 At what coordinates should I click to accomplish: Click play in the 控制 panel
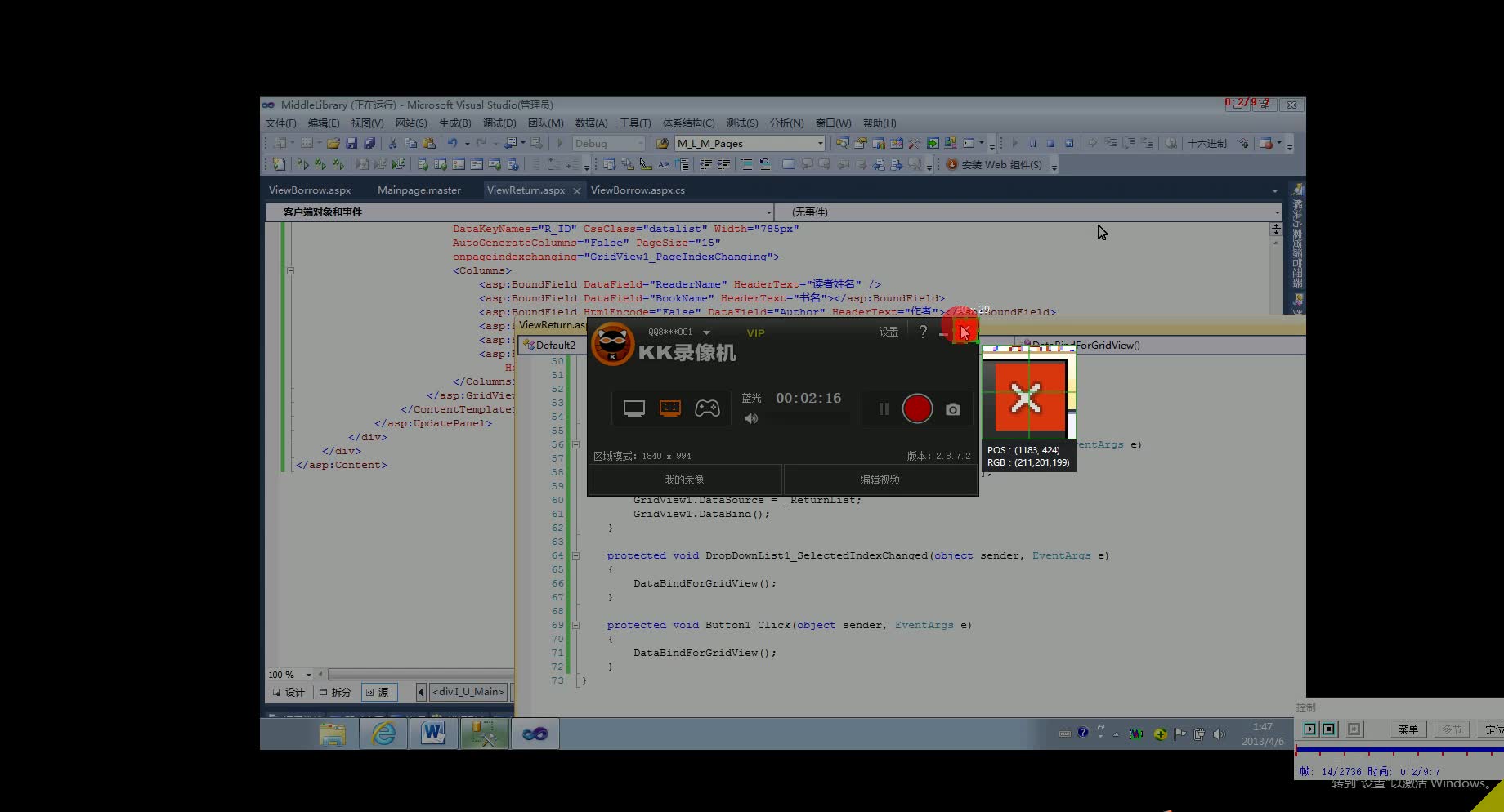click(1309, 729)
